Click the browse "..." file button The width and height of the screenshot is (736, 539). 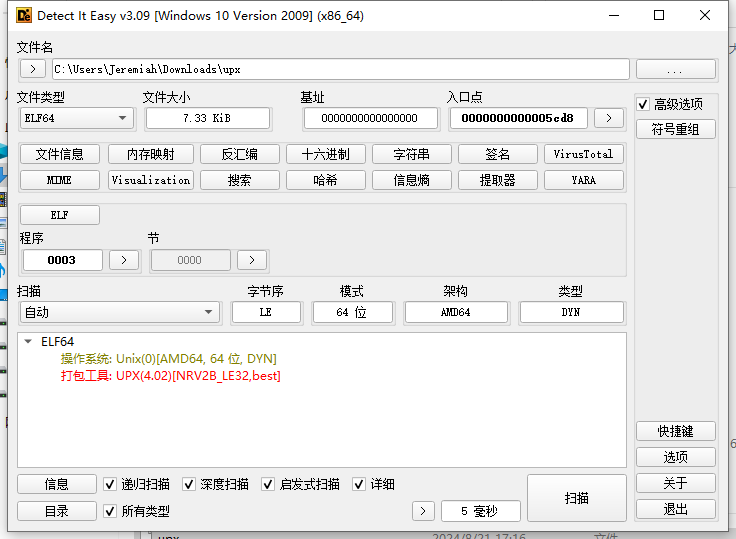675,69
